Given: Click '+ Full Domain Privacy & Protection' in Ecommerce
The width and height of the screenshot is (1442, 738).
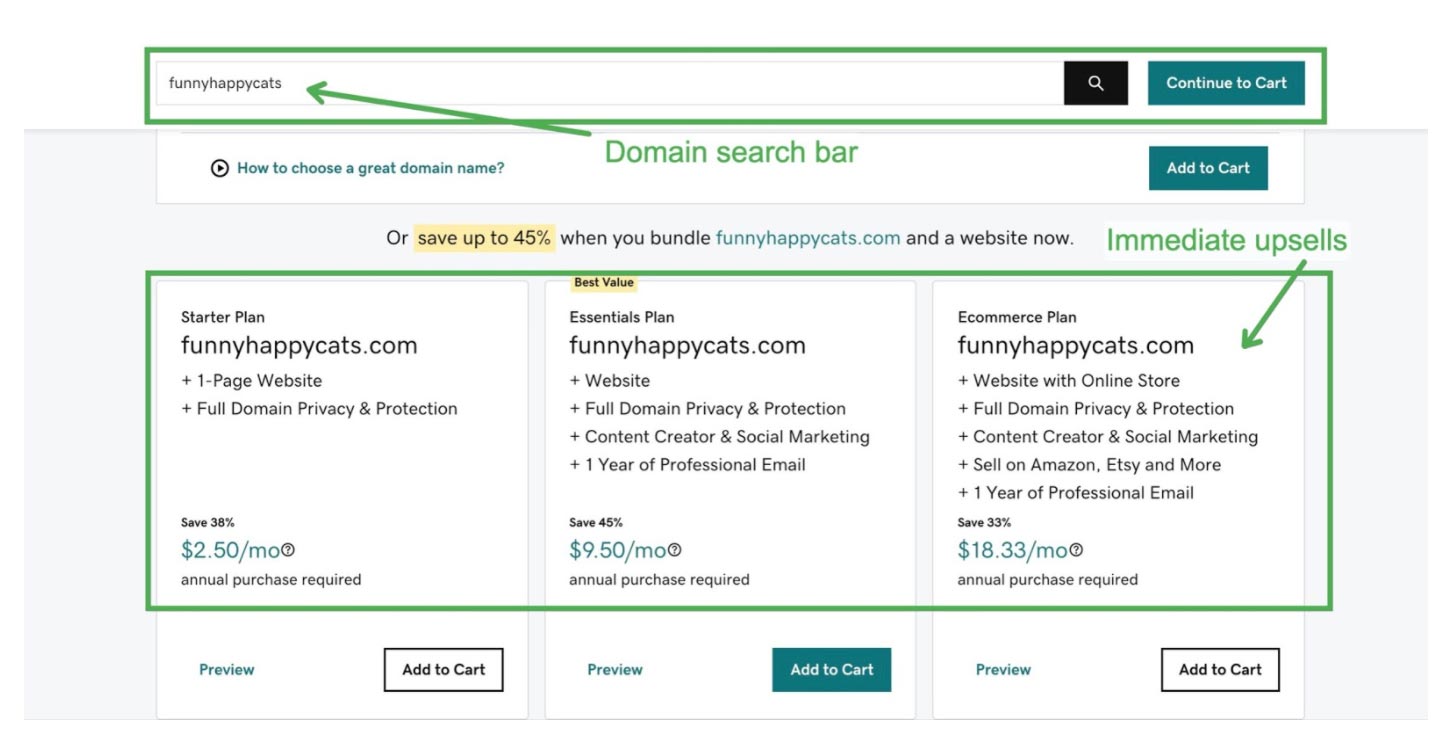Looking at the screenshot, I should click(x=1096, y=409).
